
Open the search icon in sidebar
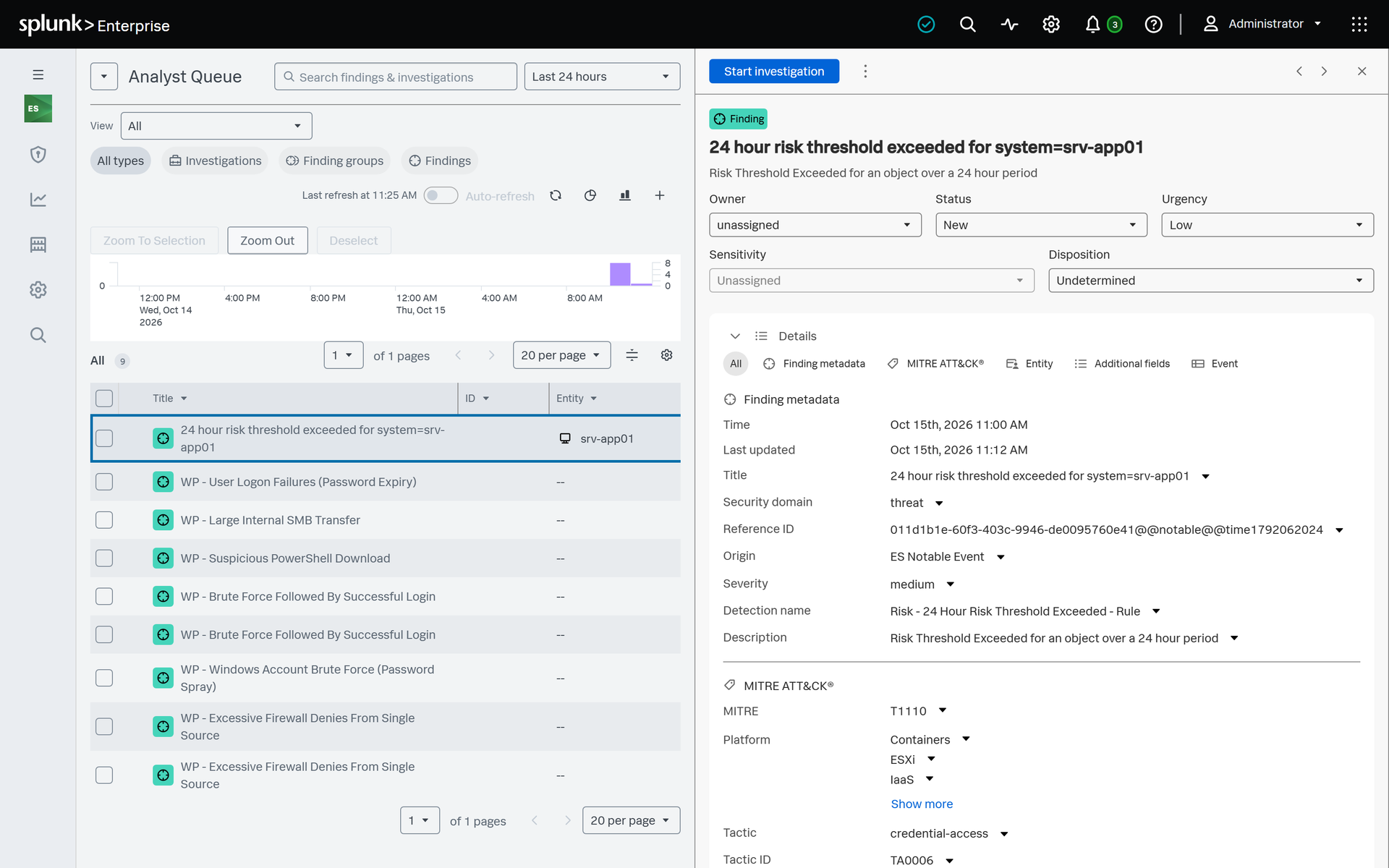38,335
